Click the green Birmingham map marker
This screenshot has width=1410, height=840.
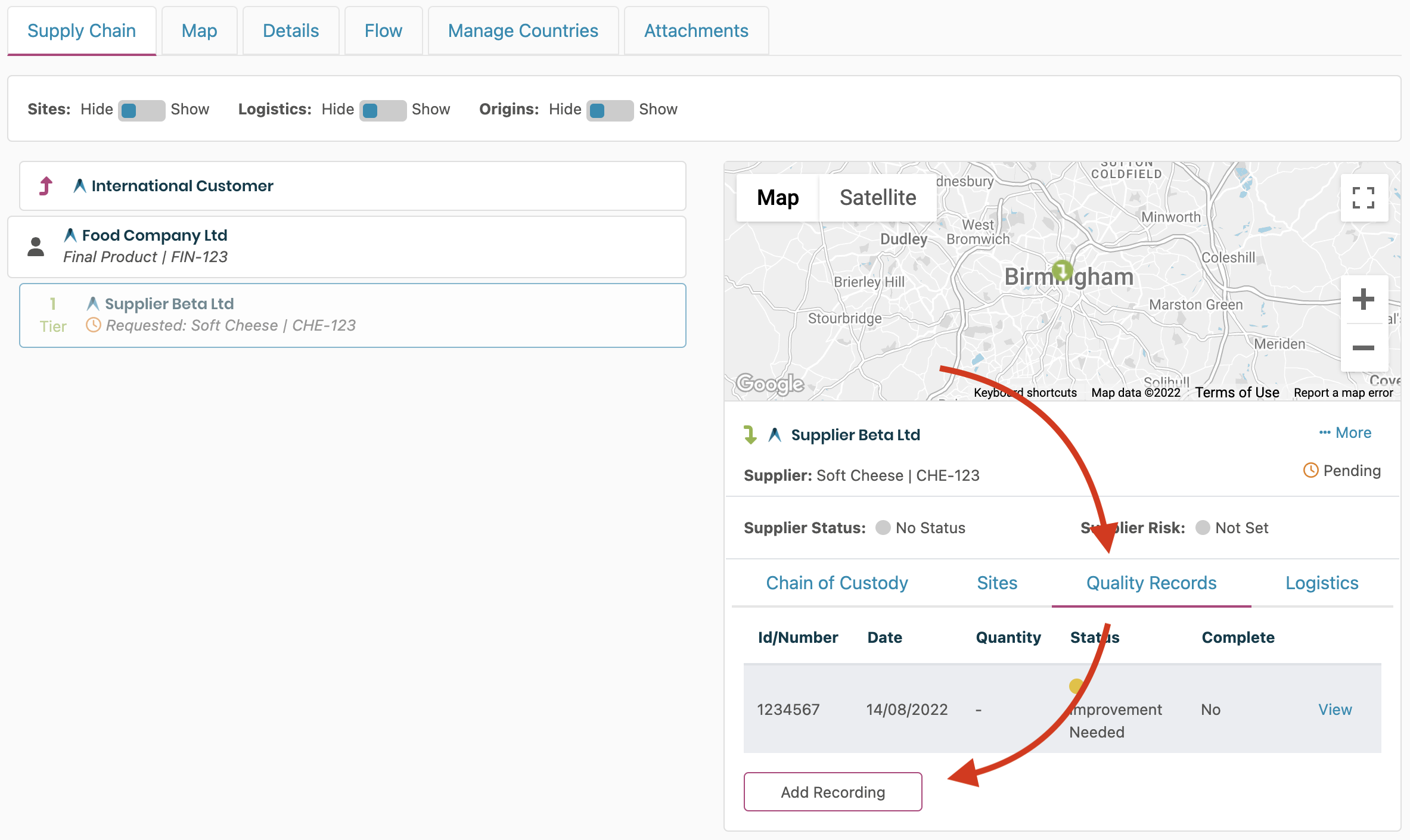pyautogui.click(x=1062, y=270)
